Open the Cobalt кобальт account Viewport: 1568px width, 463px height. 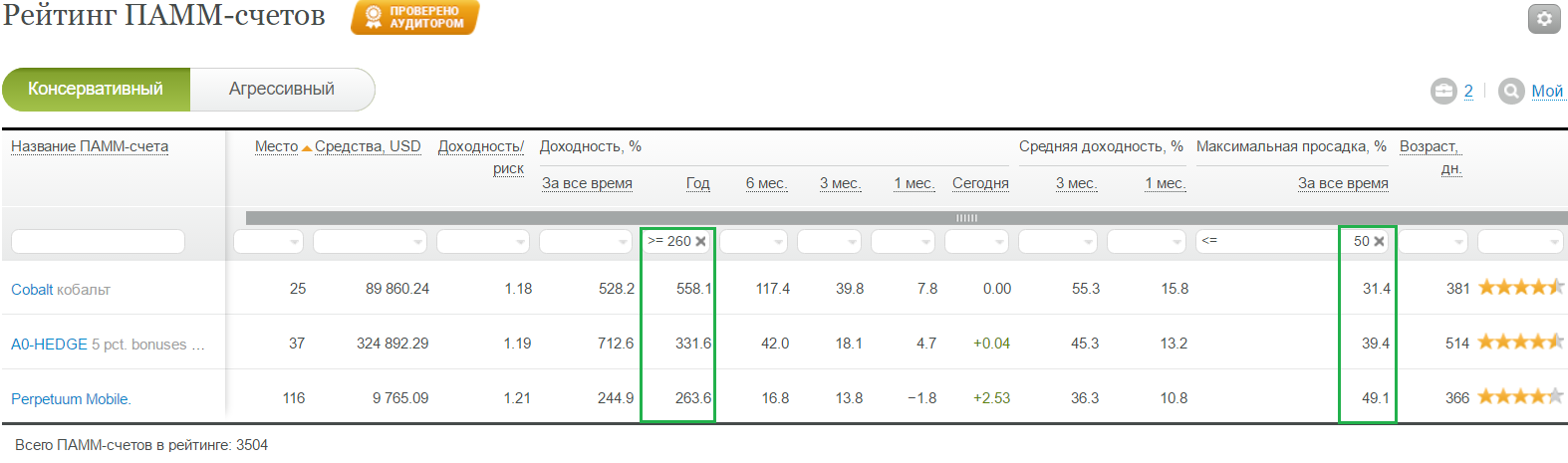pos(61,289)
